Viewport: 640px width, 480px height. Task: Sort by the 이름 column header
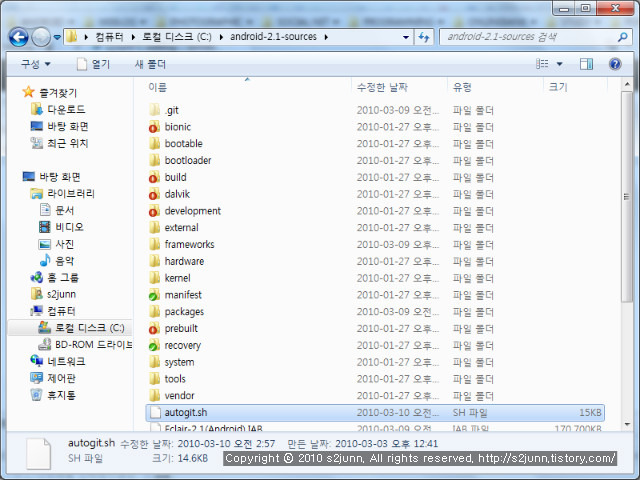coord(158,87)
